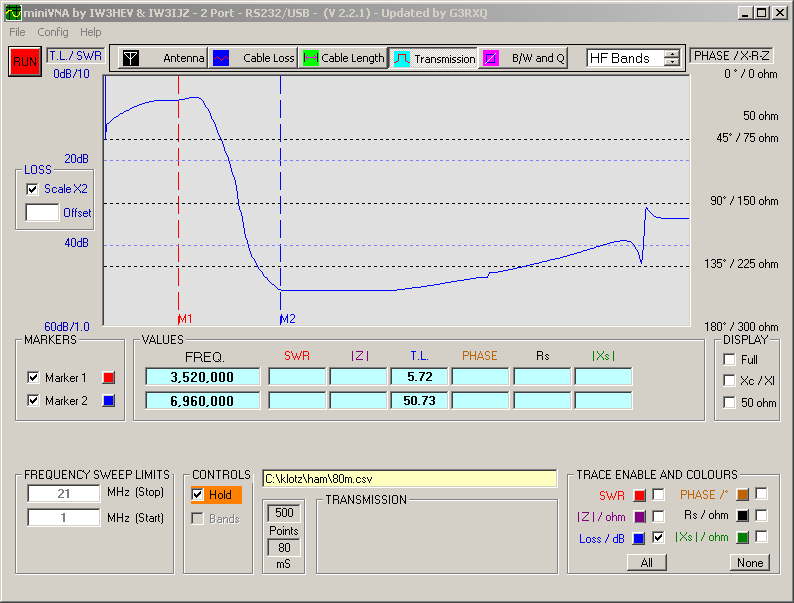Enable the 50 ohm display checkbox

tap(729, 403)
